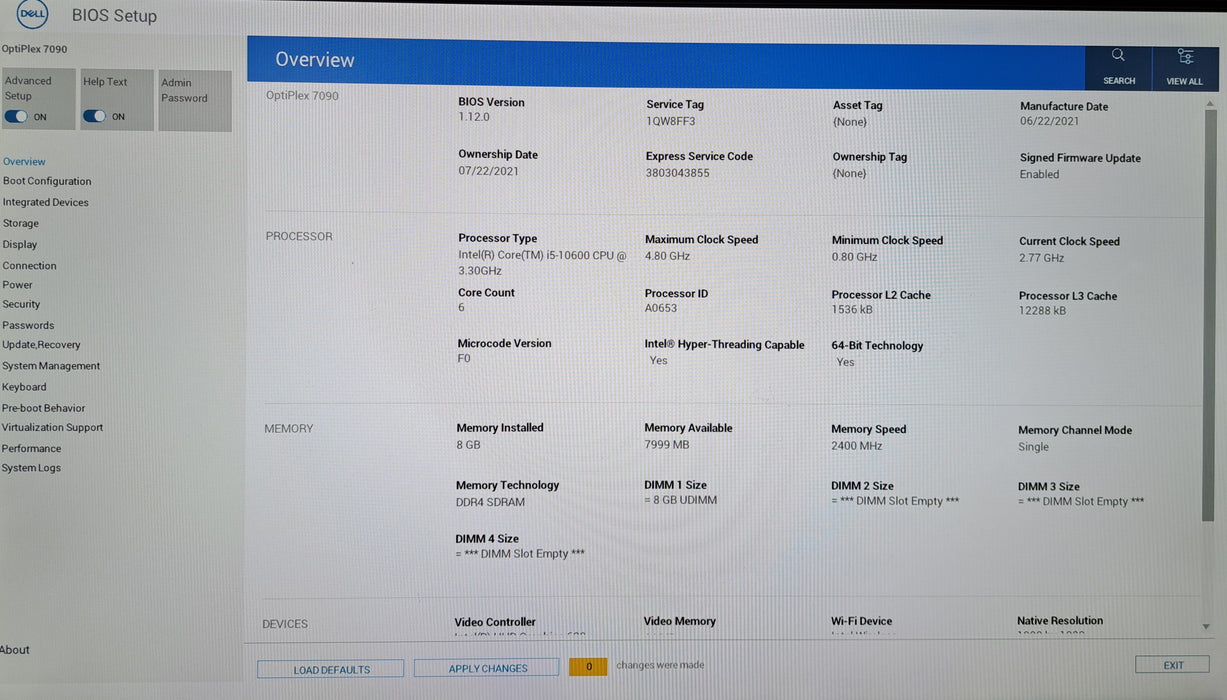The width and height of the screenshot is (1227, 700).
Task: Click Signed Firmware Update Enabled value
Action: point(1040,174)
